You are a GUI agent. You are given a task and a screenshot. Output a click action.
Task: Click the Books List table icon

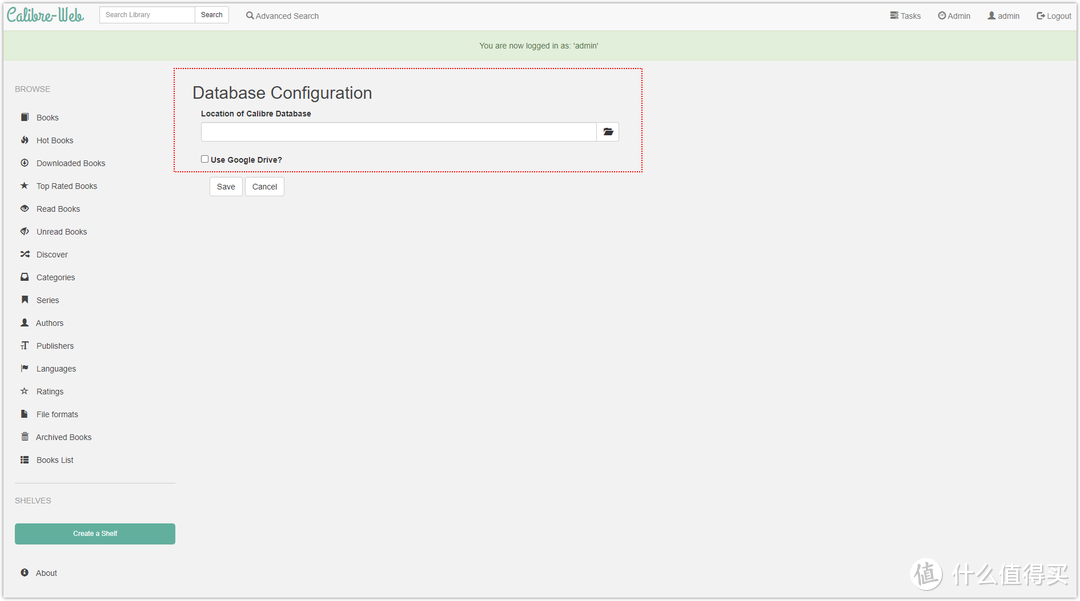tap(25, 459)
